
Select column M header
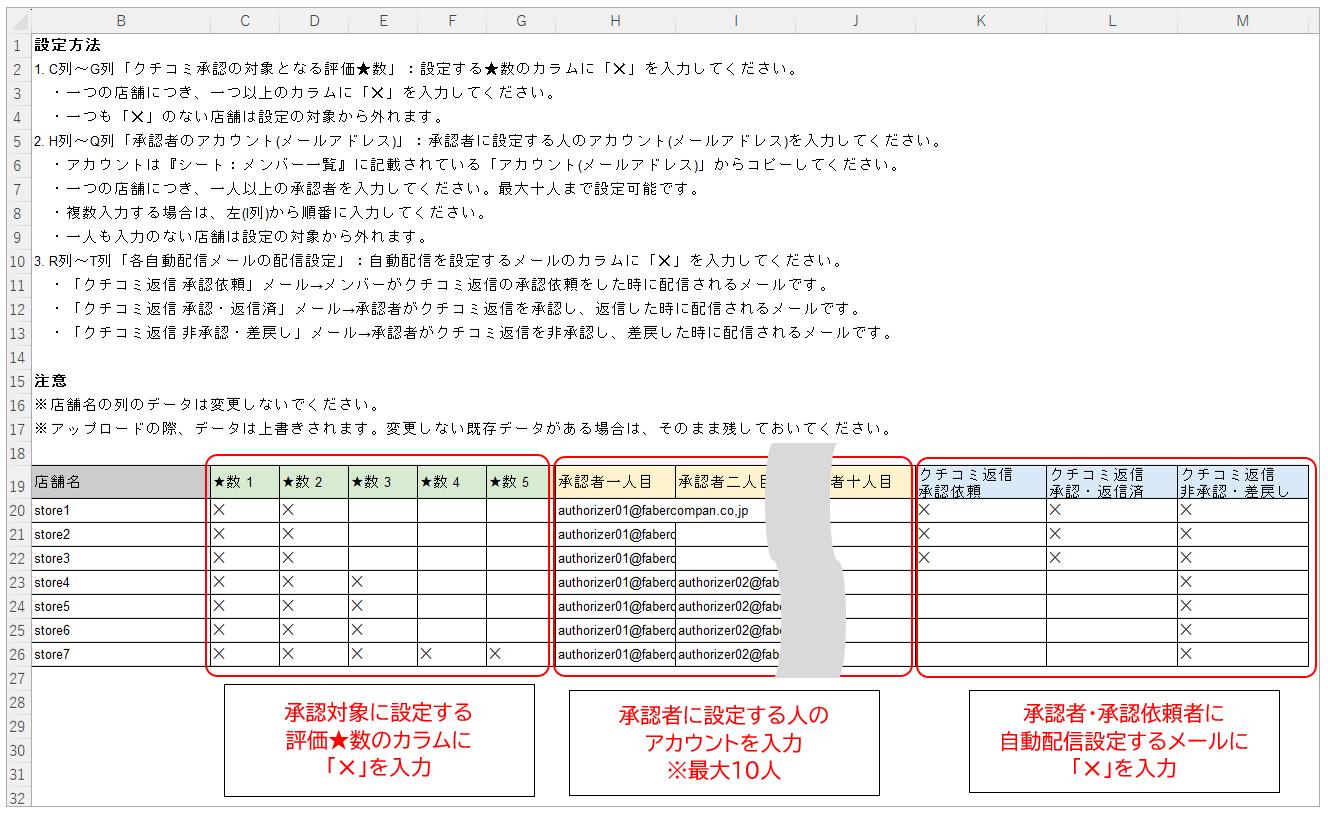pos(1243,20)
